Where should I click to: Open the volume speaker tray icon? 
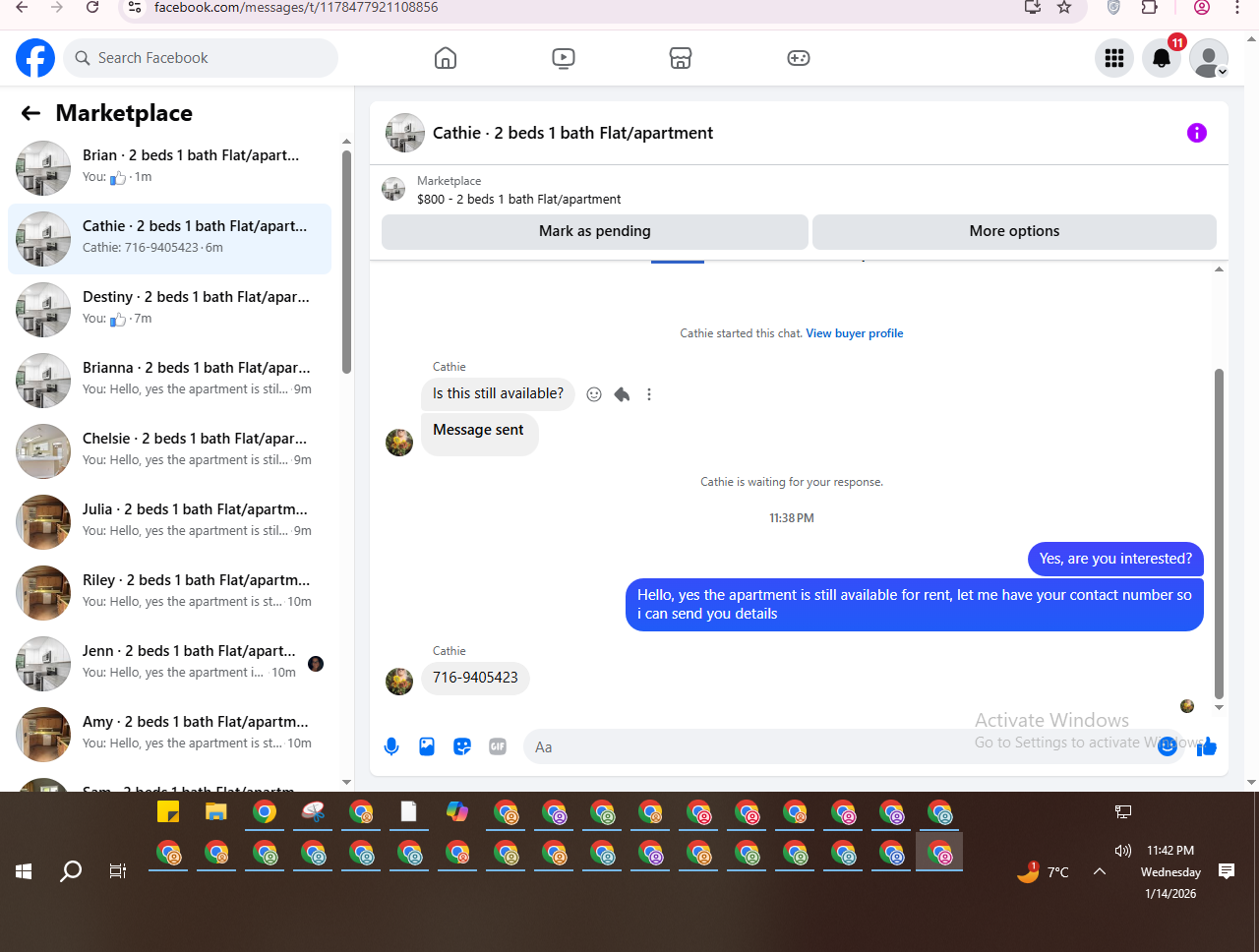[1123, 851]
